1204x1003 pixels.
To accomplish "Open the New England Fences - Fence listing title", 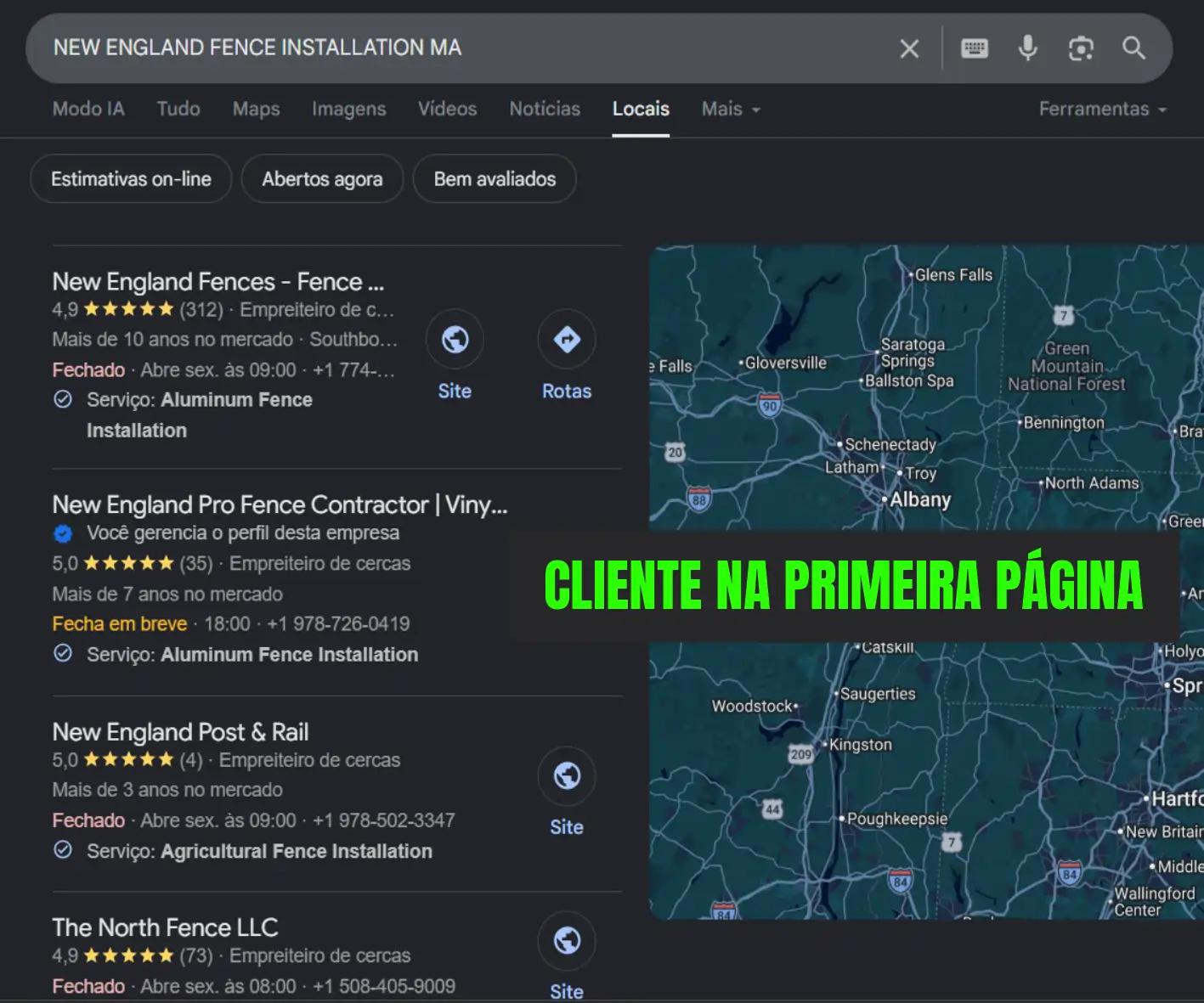I will click(218, 282).
